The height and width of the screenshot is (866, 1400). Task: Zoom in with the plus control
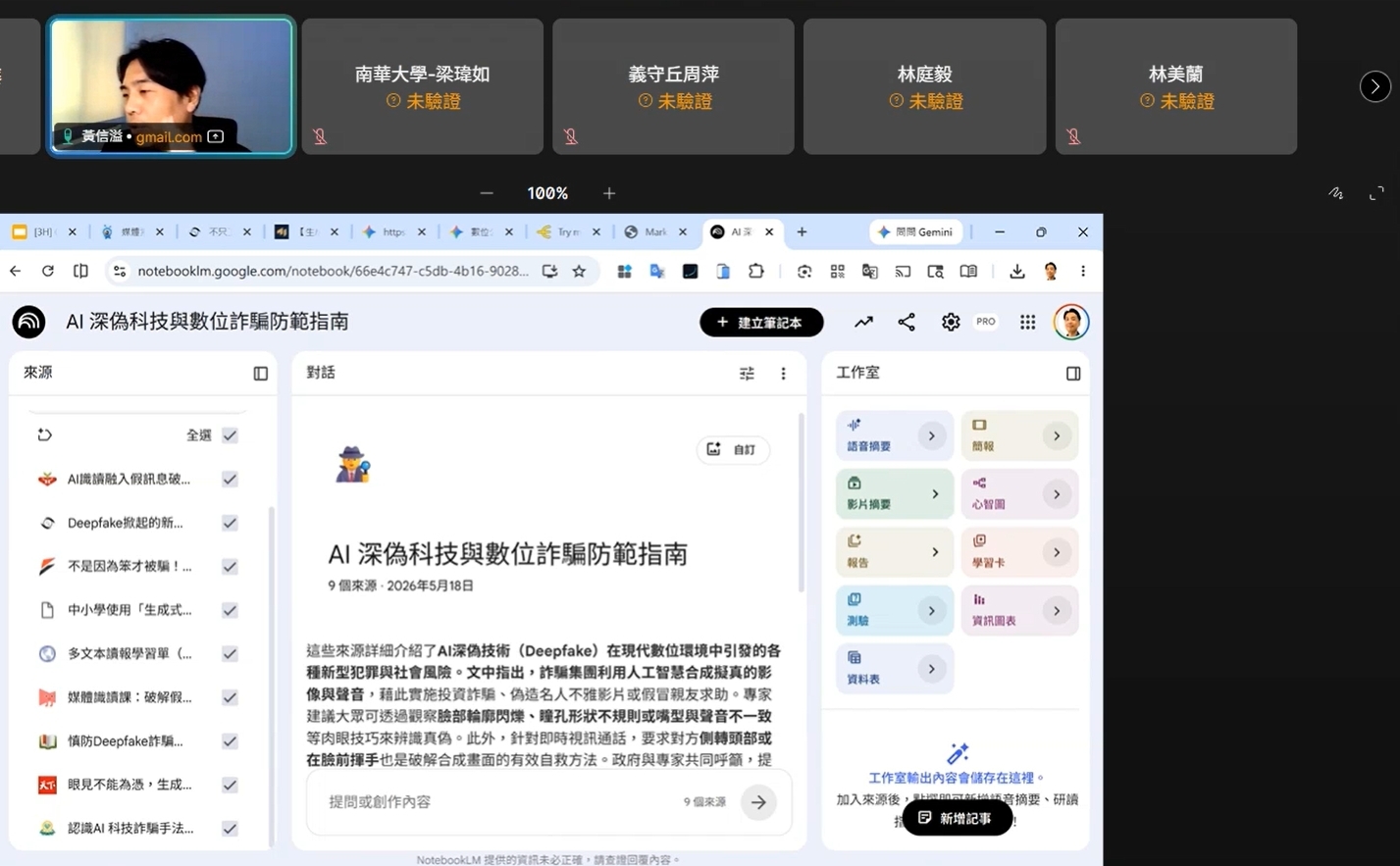[x=609, y=193]
